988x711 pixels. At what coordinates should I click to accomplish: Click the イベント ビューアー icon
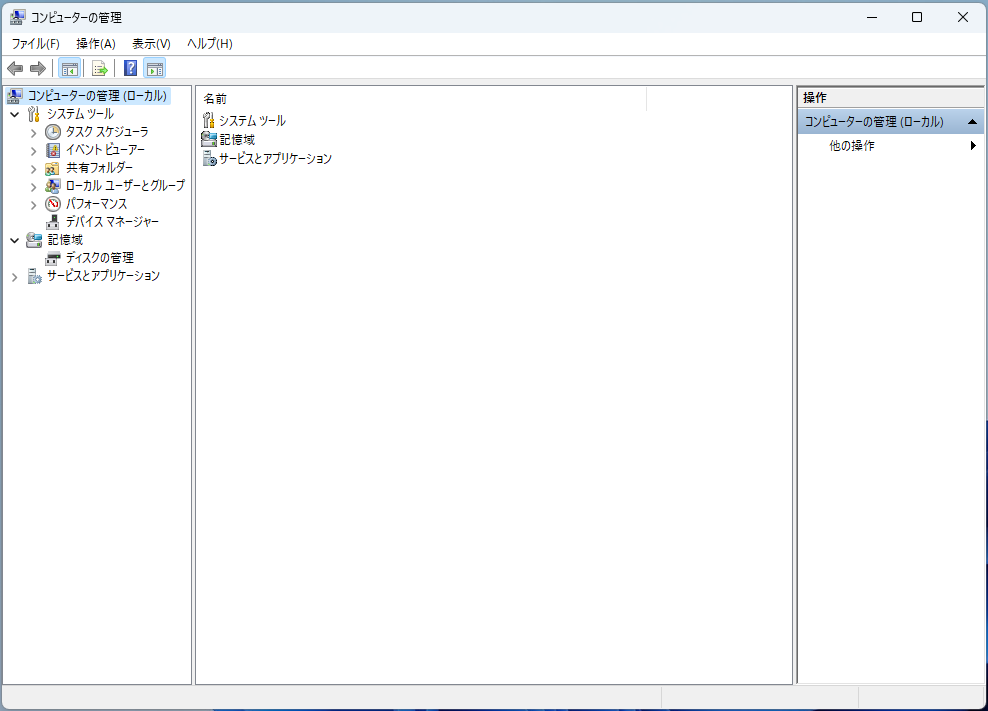tap(53, 150)
